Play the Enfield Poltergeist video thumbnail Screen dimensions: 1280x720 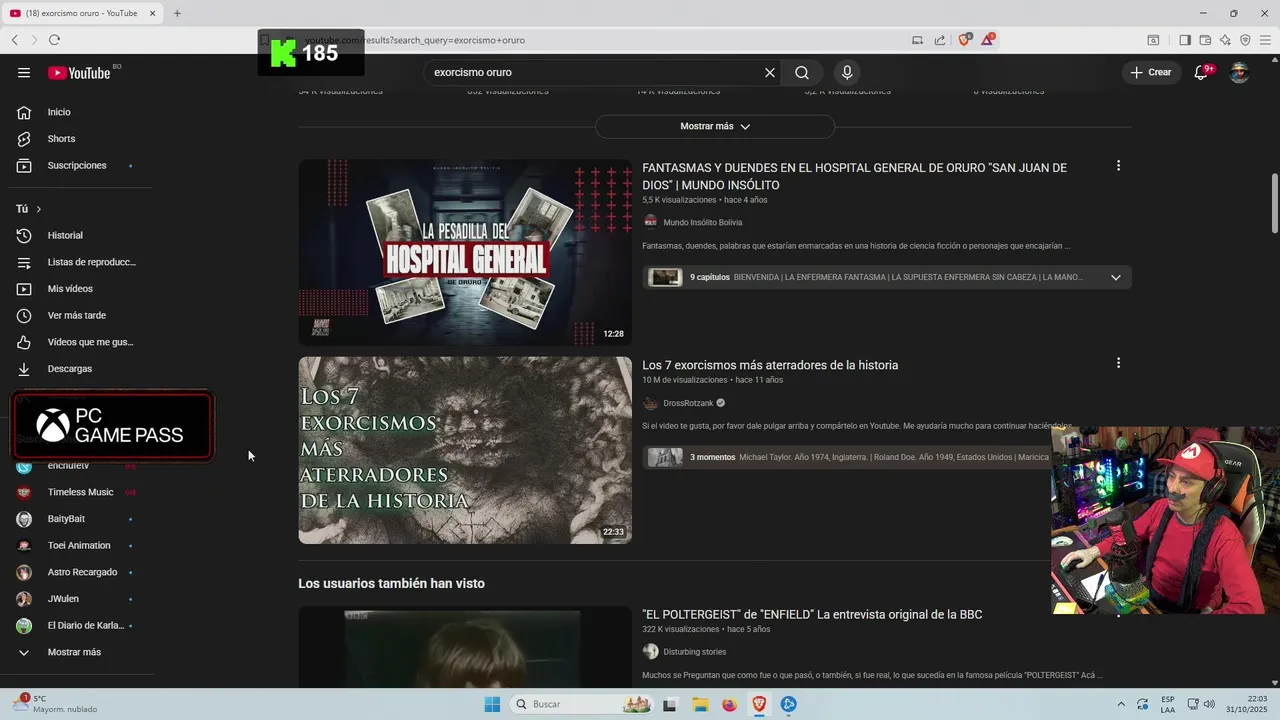point(465,647)
